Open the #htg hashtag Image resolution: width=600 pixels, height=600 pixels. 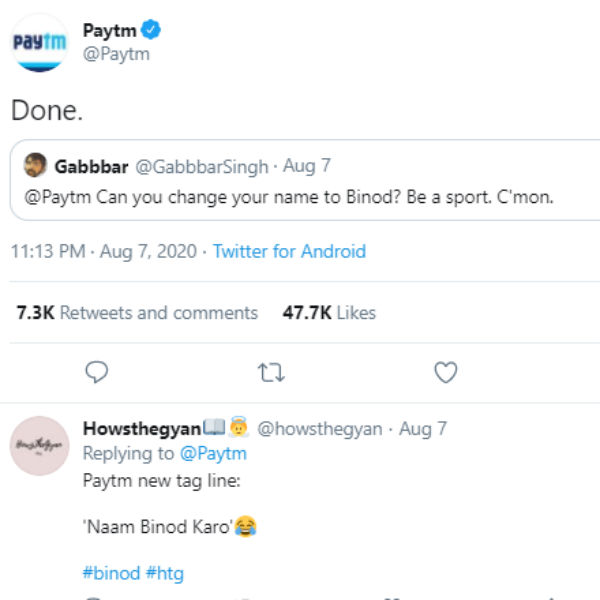click(165, 573)
